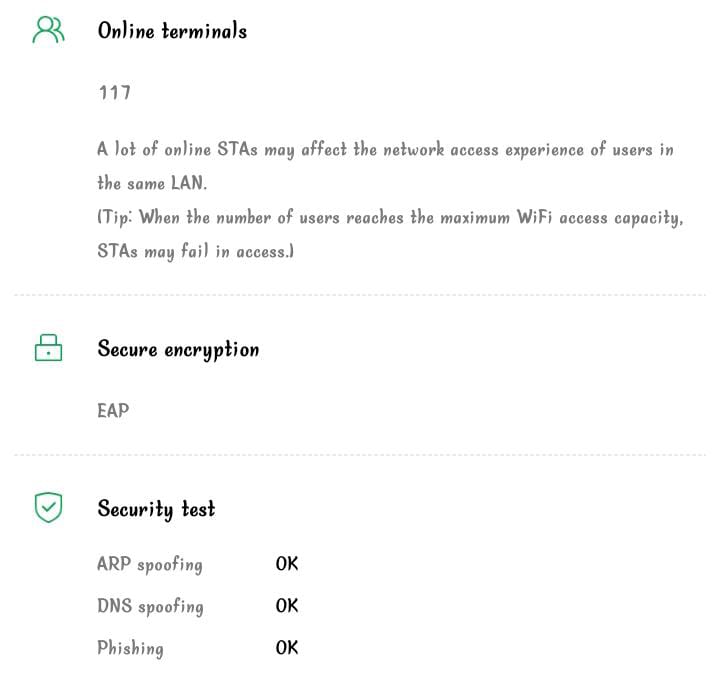Click the OK status for Phishing
The width and height of the screenshot is (720, 692).
(287, 648)
